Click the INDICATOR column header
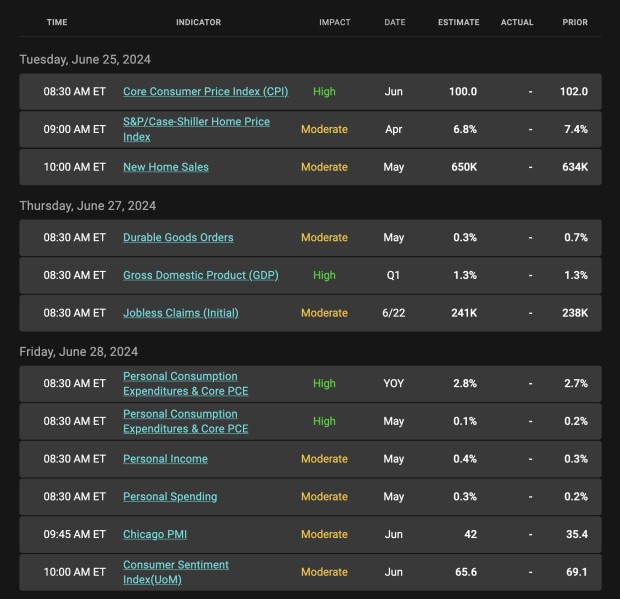This screenshot has width=620, height=599. [198, 22]
